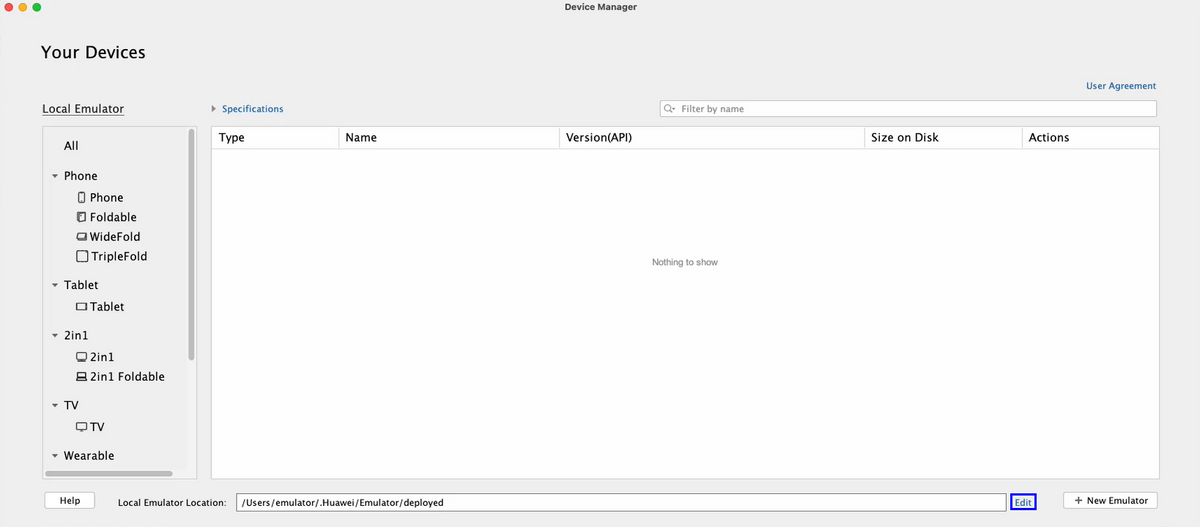Image resolution: width=1200 pixels, height=527 pixels.
Task: Collapse the Tablet category arrow
Action: (55, 286)
